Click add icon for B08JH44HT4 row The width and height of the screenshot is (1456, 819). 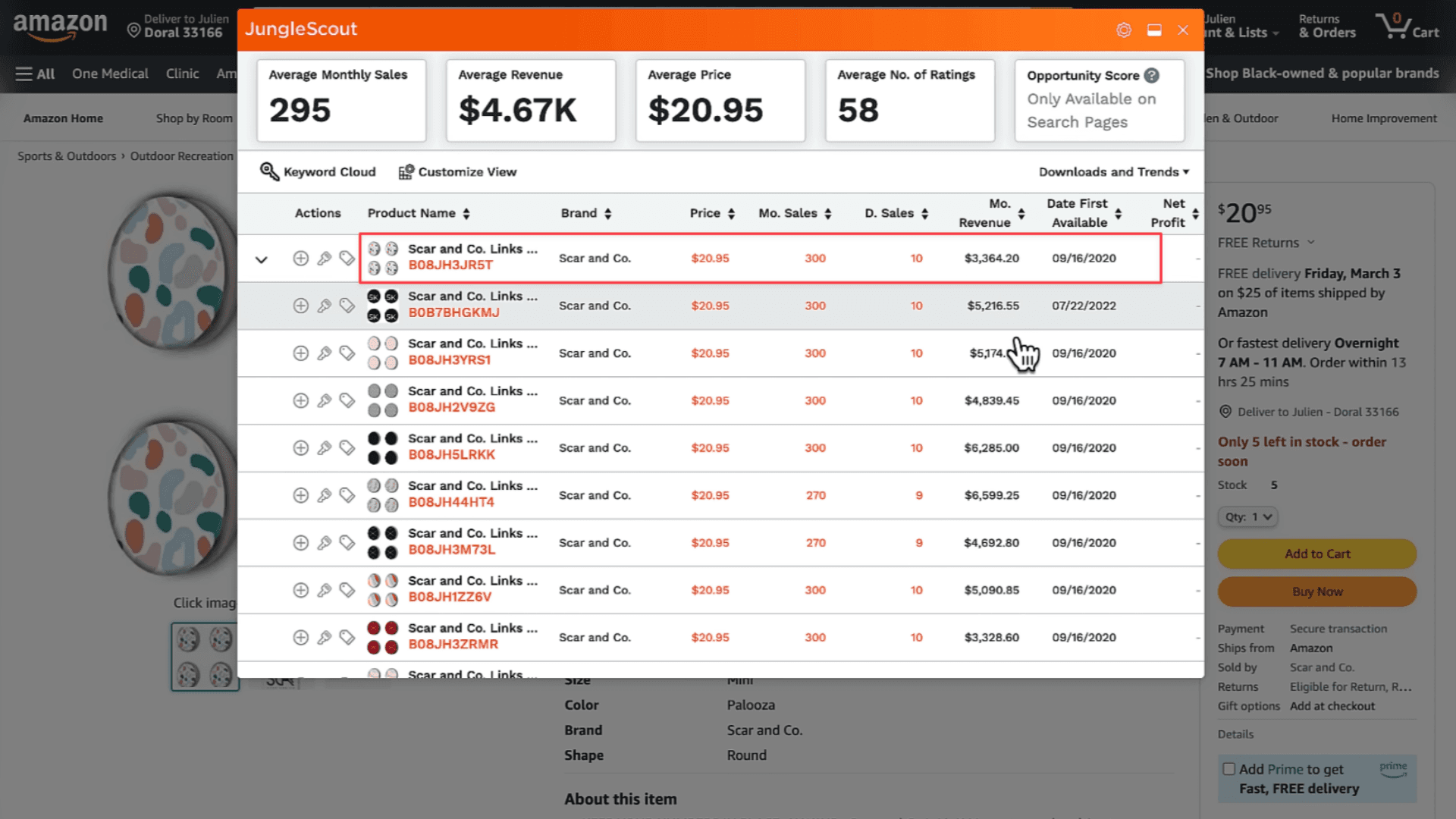(301, 495)
